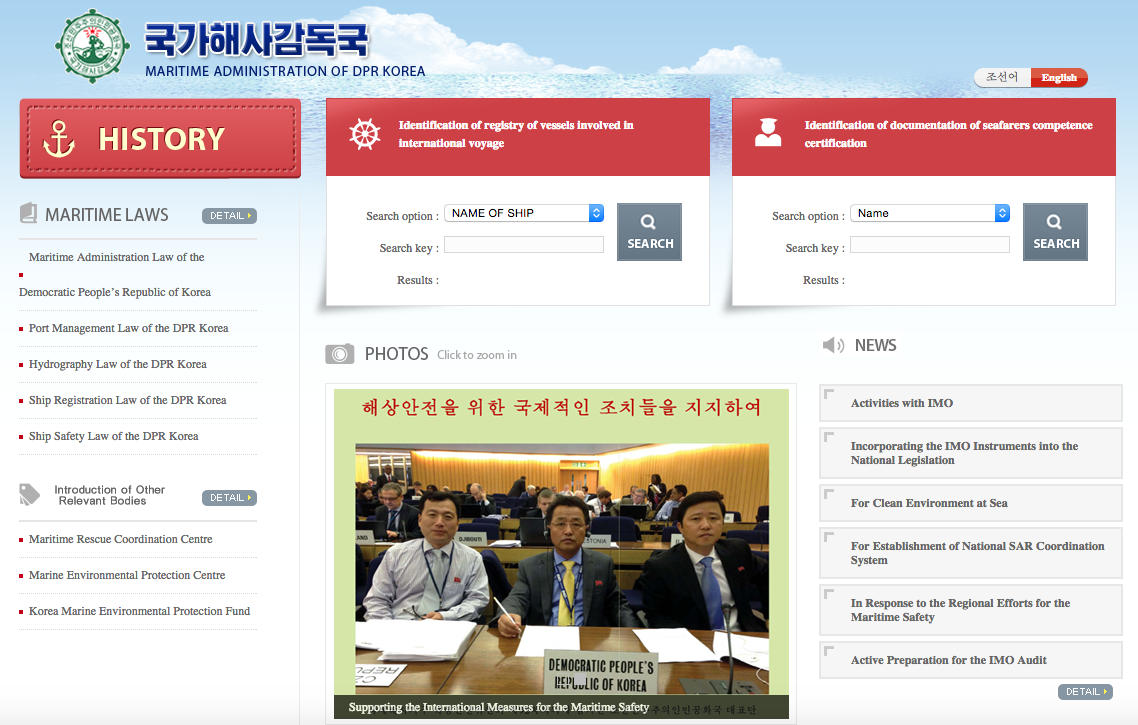Click the vessel Search key input field
The height and width of the screenshot is (725, 1138).
tap(524, 245)
